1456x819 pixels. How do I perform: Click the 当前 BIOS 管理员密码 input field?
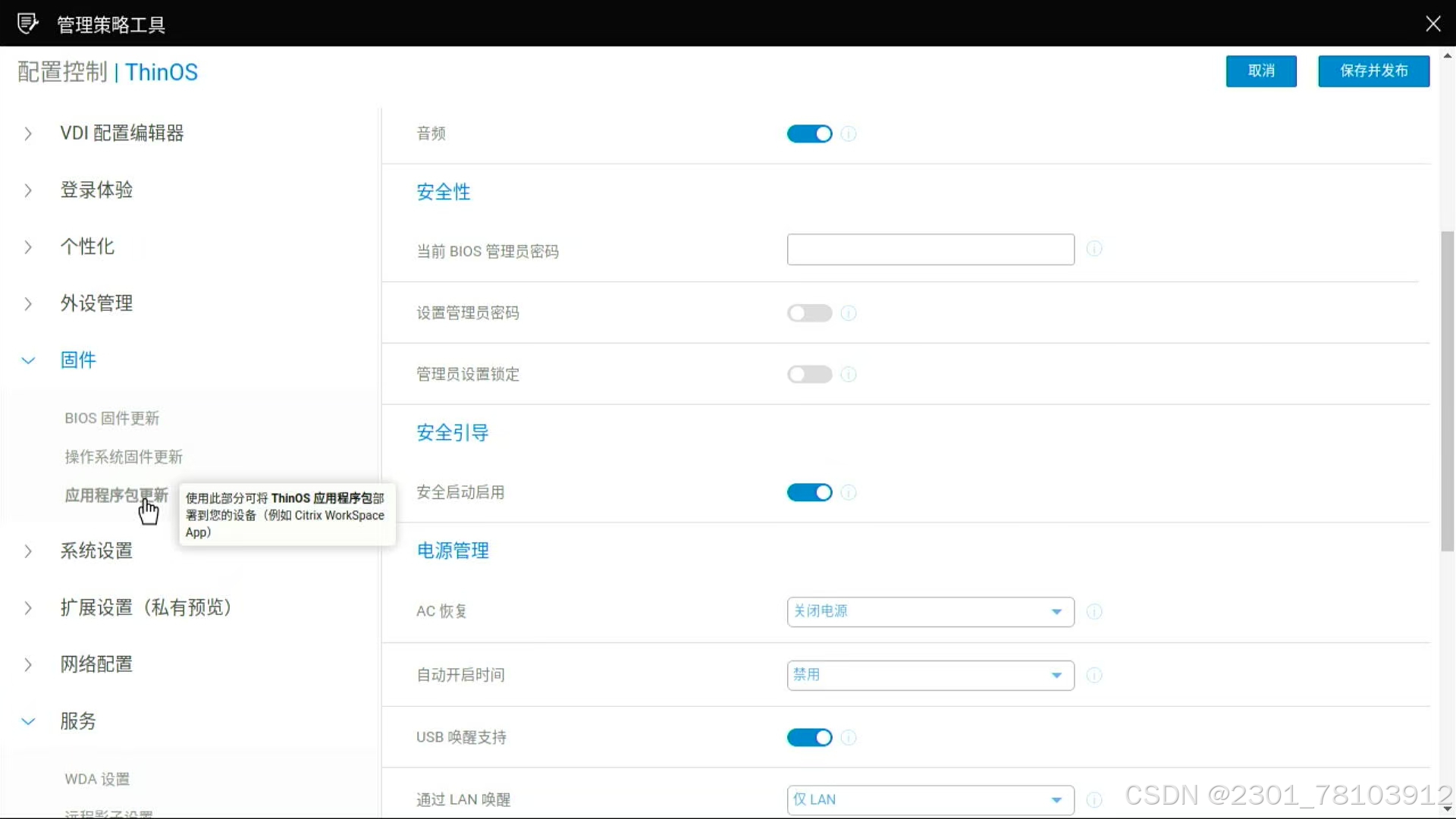930,249
